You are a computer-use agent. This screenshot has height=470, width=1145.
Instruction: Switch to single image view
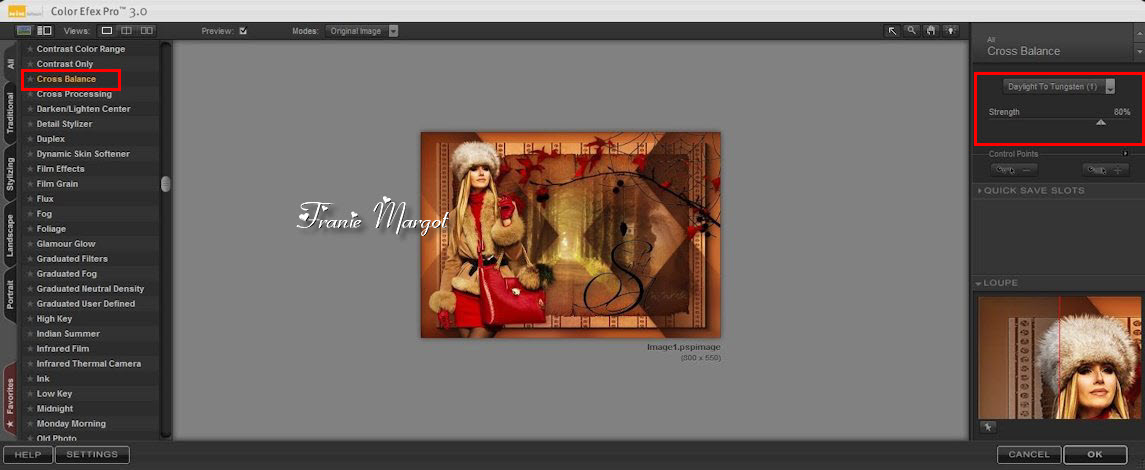point(108,31)
